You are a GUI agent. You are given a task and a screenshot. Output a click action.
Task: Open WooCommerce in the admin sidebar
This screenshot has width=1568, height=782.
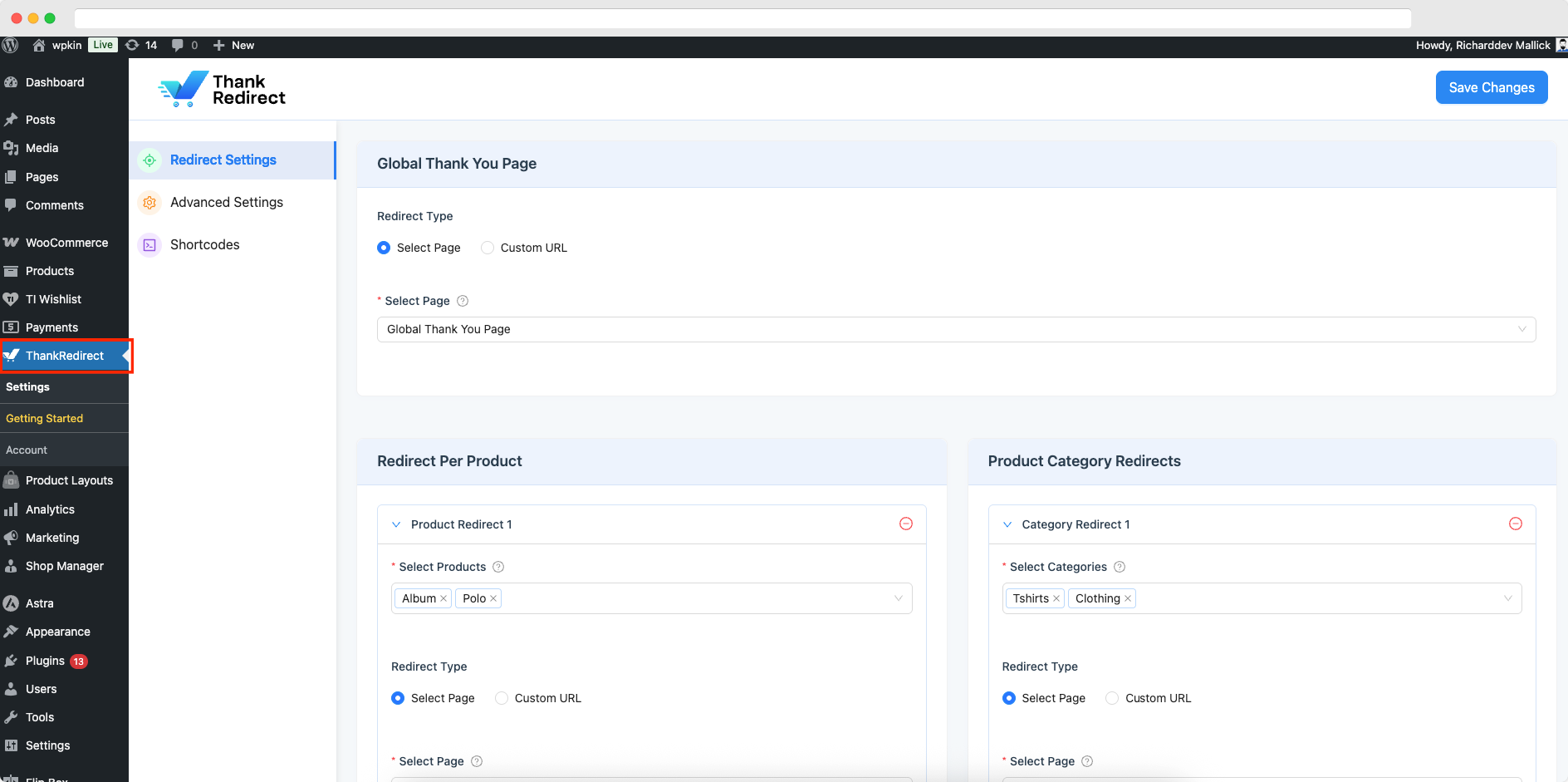coord(66,243)
